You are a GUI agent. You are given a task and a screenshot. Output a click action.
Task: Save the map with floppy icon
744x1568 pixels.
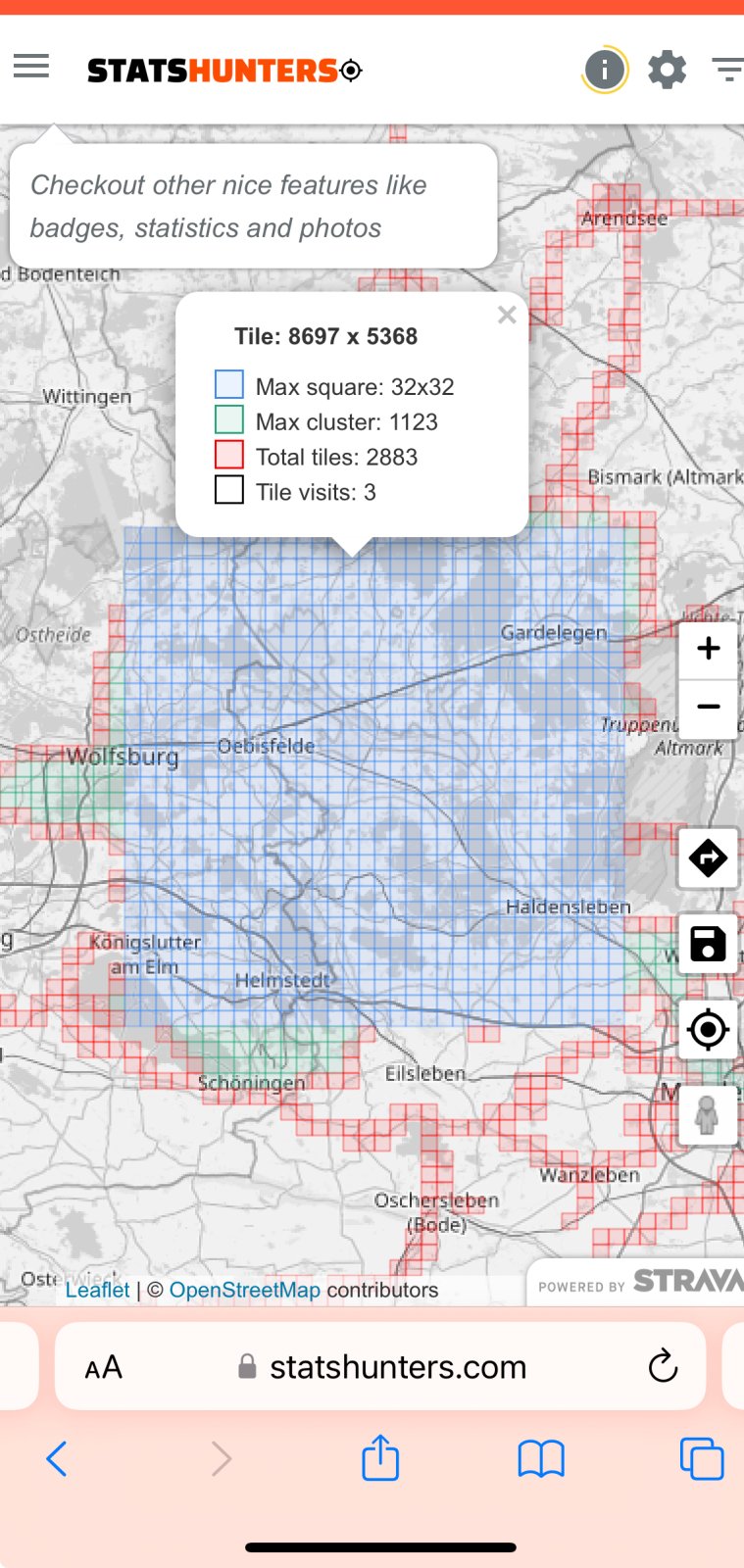(x=708, y=944)
